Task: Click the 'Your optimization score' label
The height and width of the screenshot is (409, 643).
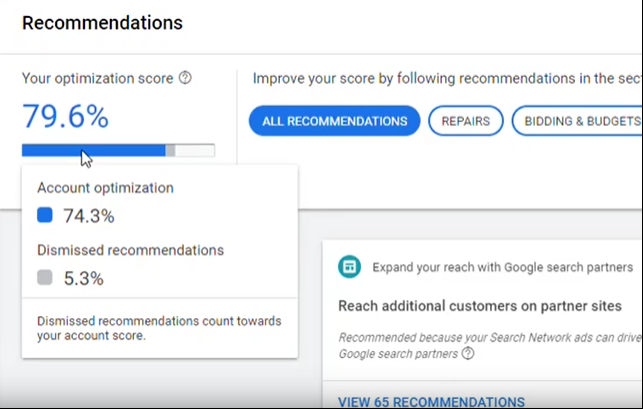Action: pyautogui.click(x=98, y=78)
